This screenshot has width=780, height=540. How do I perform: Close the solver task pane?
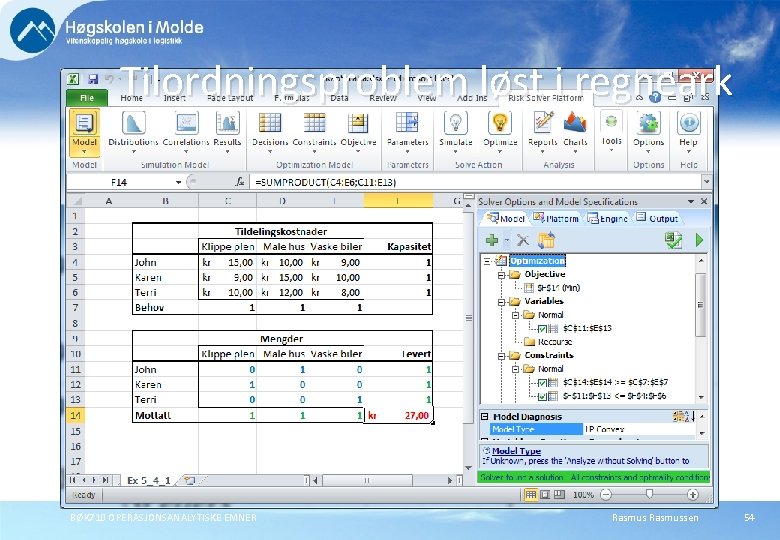click(x=704, y=201)
